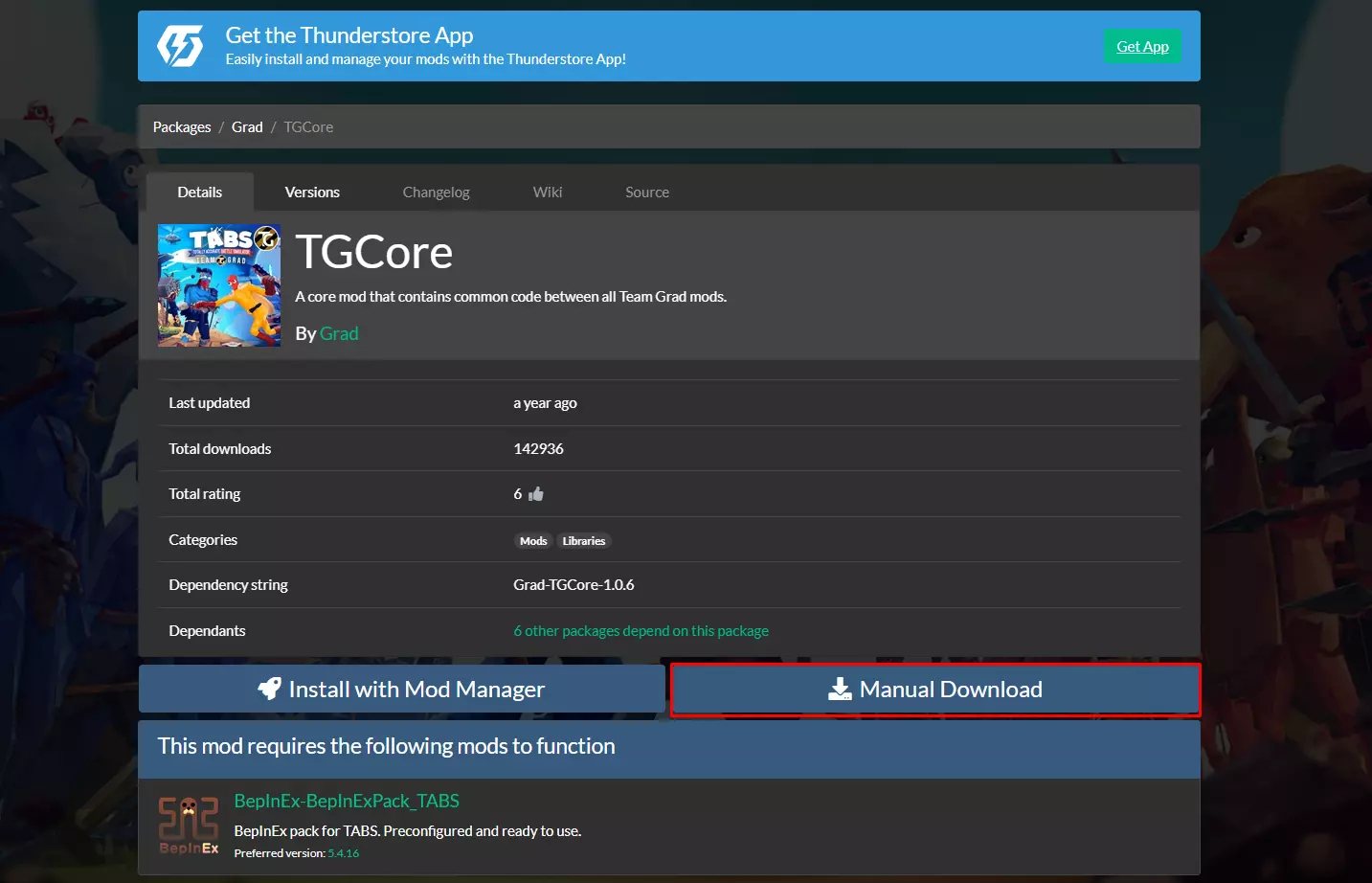Click the 'Categories' row label
The height and width of the screenshot is (883, 1372).
click(203, 540)
